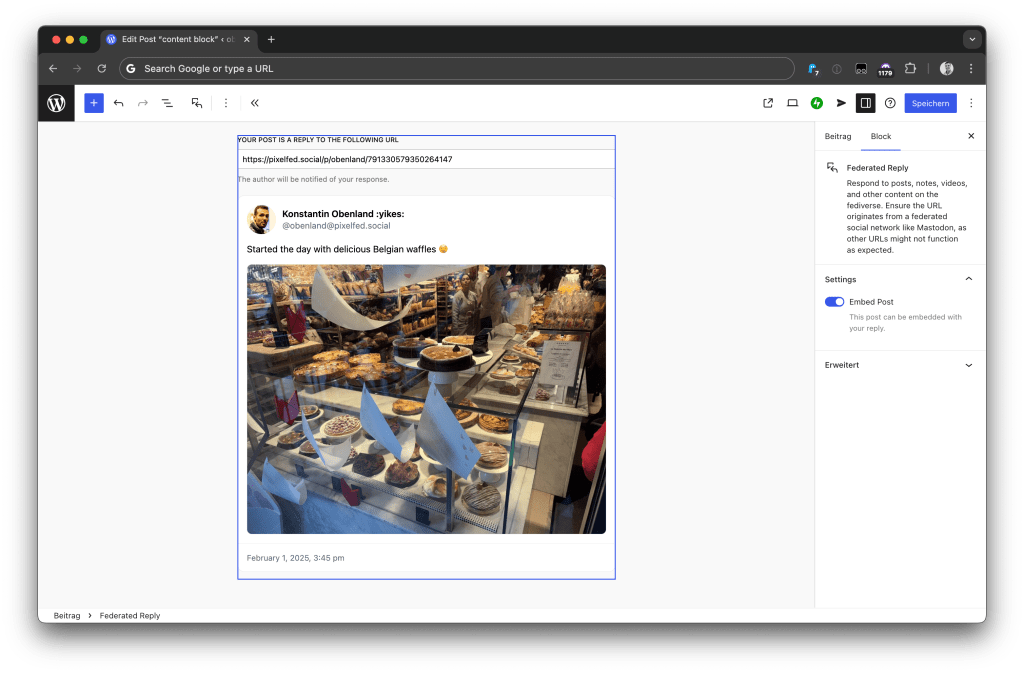Screen dimensions: 1024x673
Task: Collapse the Settings section
Action: 966,279
